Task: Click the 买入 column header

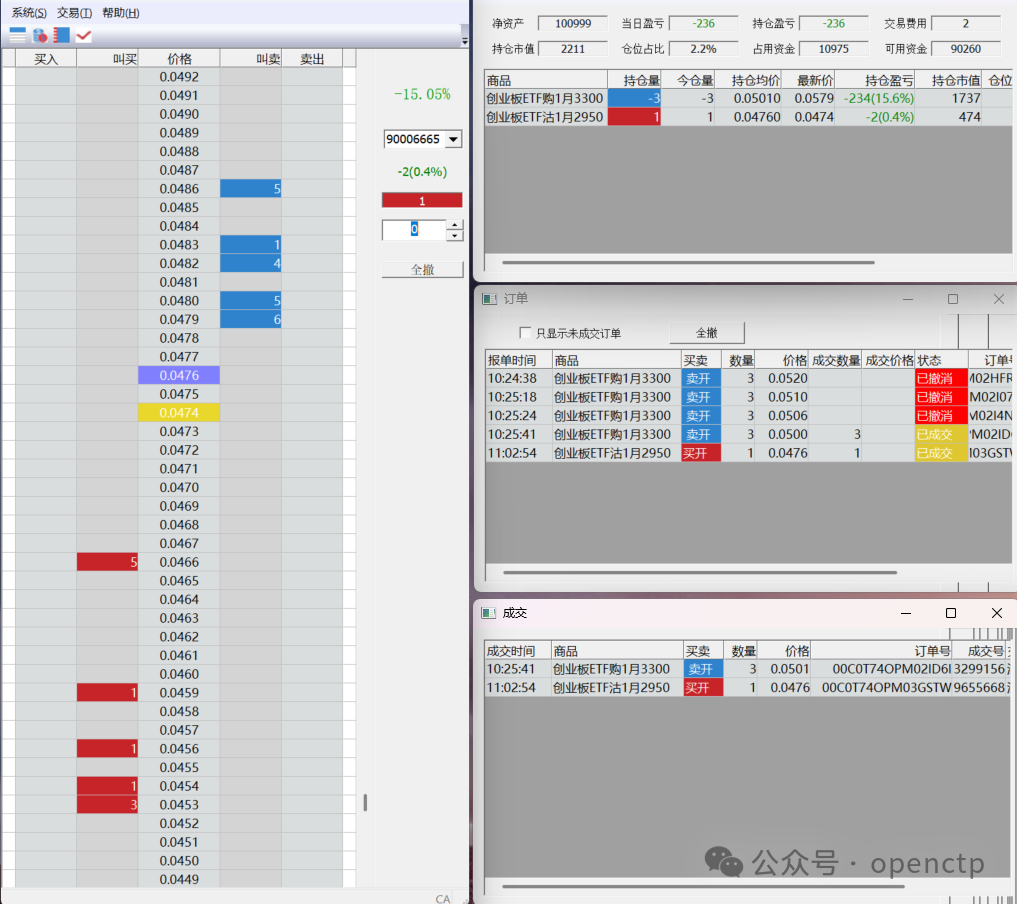Action: pyautogui.click(x=46, y=59)
